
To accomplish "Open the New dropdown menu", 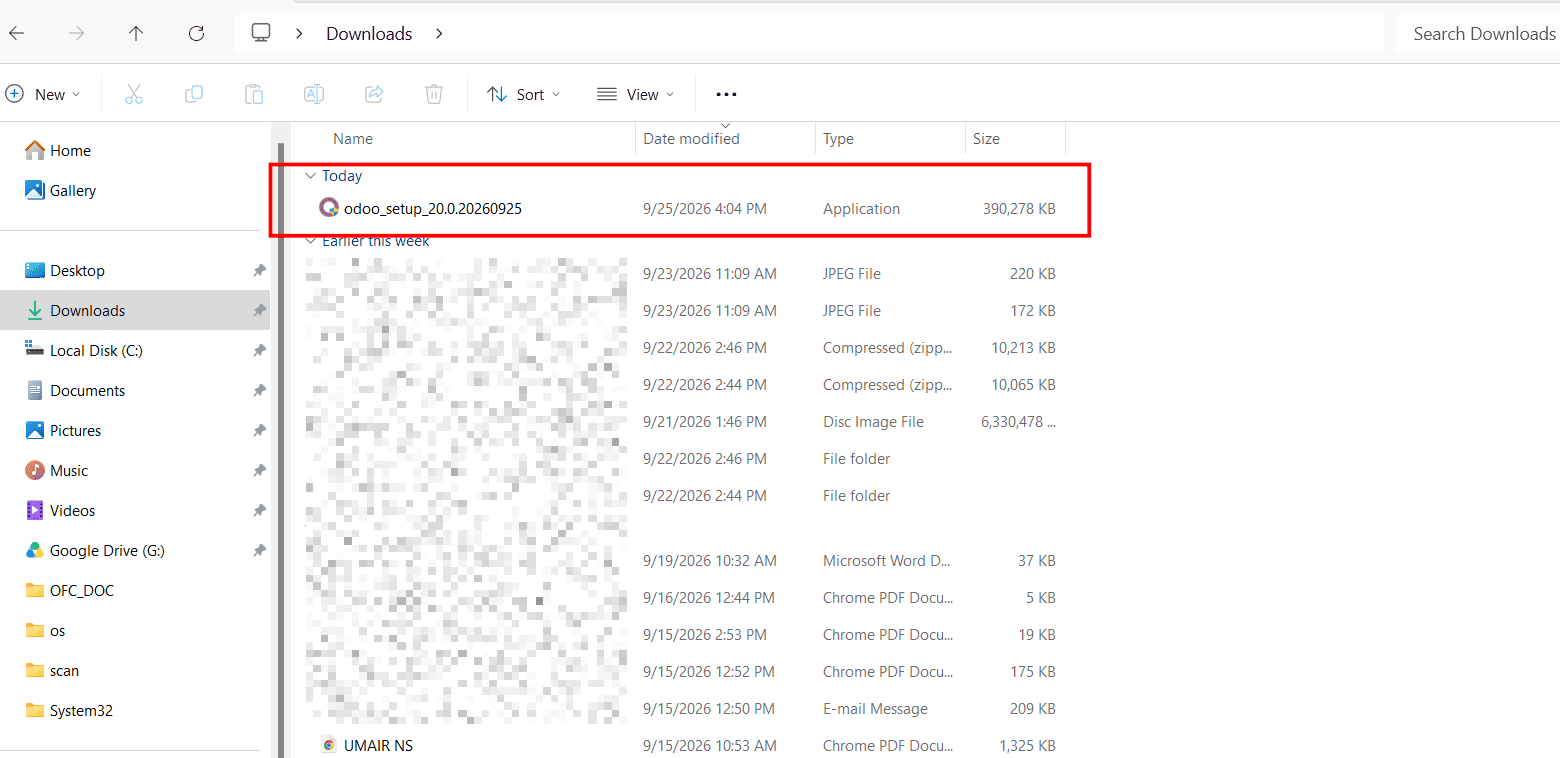I will coord(43,94).
